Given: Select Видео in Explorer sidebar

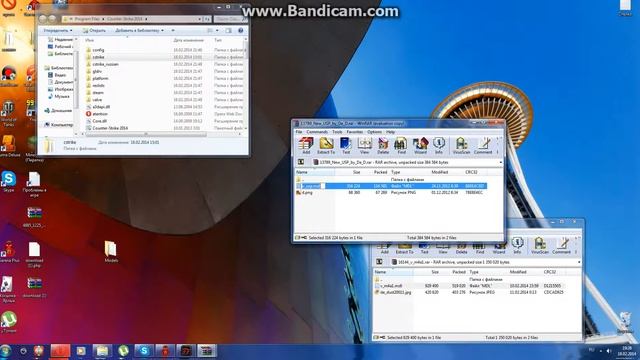Looking at the screenshot, I should [57, 75].
